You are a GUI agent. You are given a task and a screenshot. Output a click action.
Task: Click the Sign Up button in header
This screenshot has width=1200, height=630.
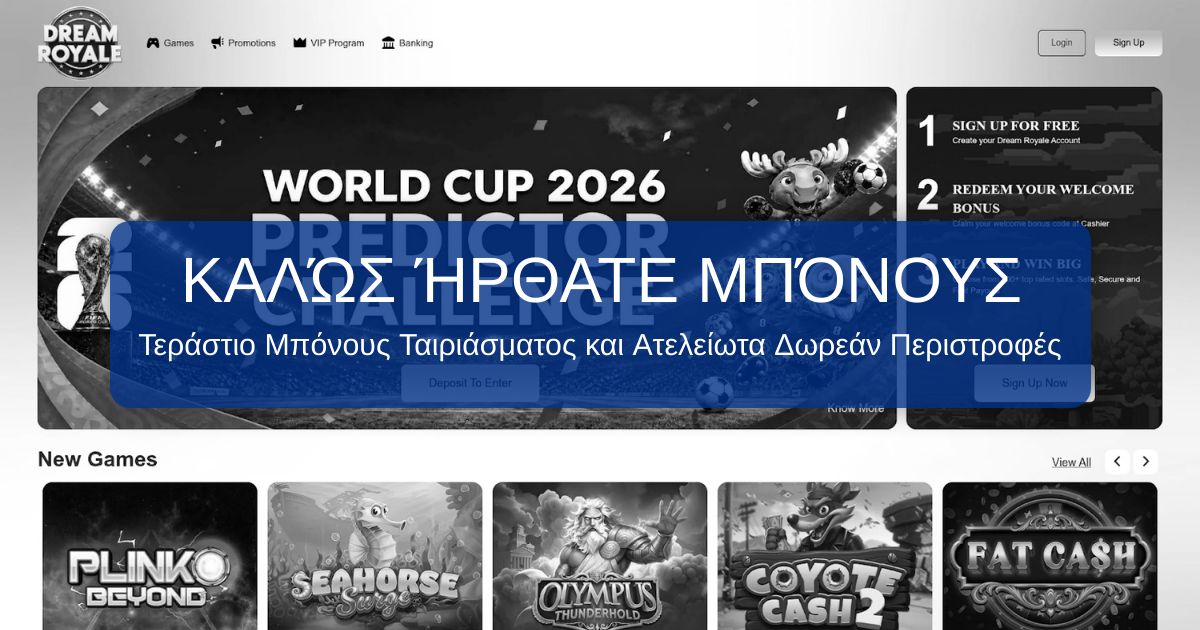tap(1128, 43)
